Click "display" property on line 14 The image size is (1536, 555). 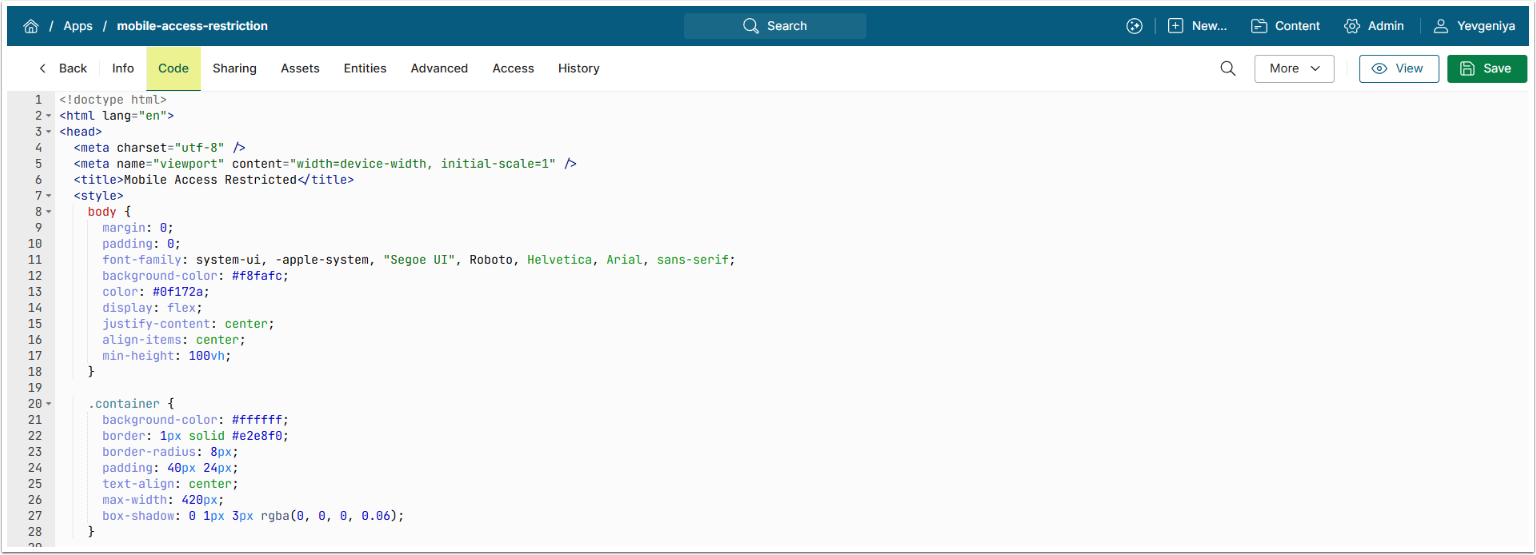point(127,308)
